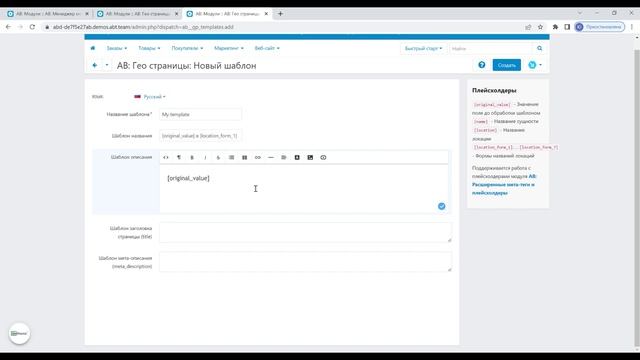Image resolution: width=640 pixels, height=360 pixels.
Task: Insert a link via editor toolbar
Action: (258, 158)
